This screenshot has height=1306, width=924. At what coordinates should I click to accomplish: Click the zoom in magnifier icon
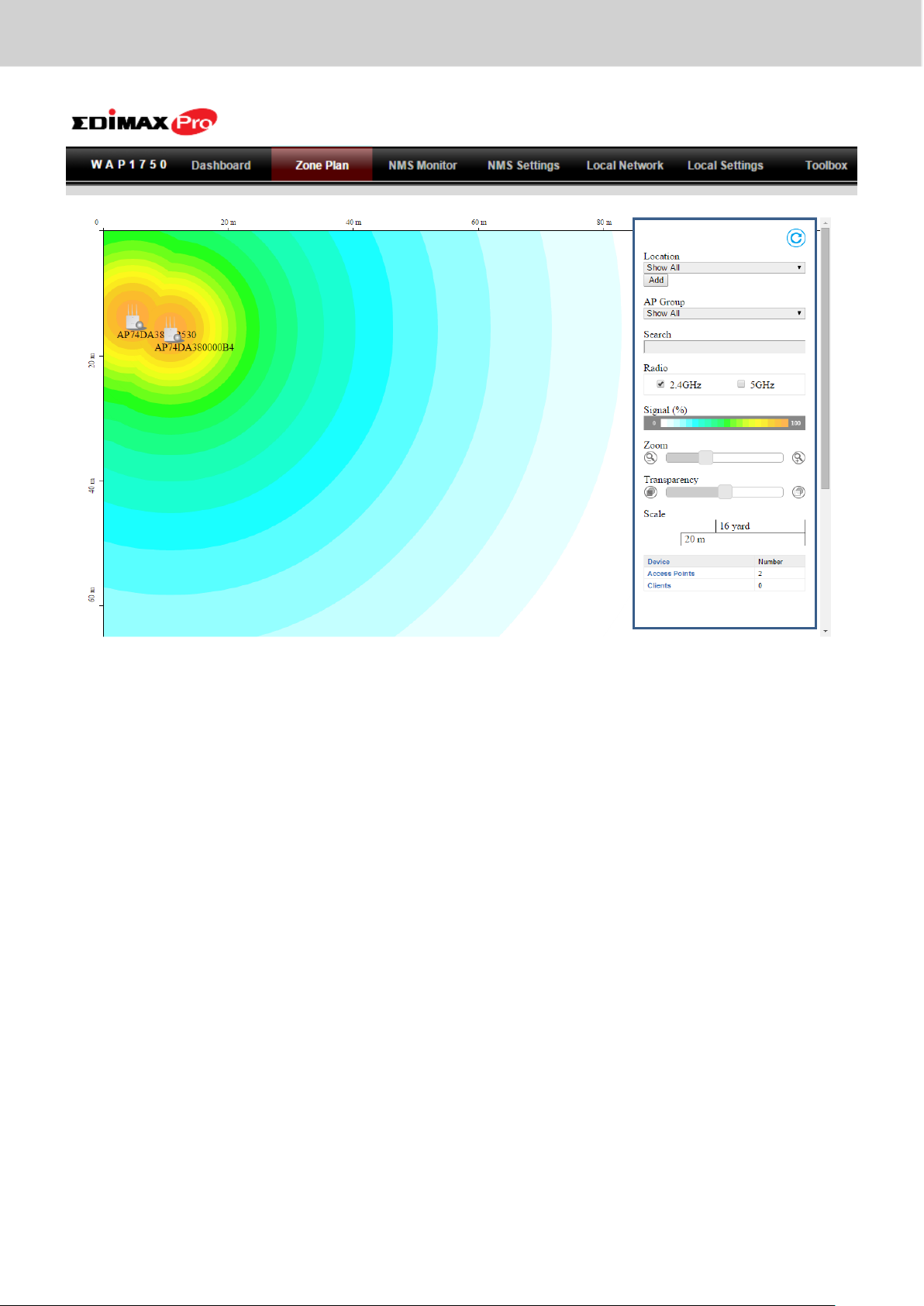(x=798, y=458)
